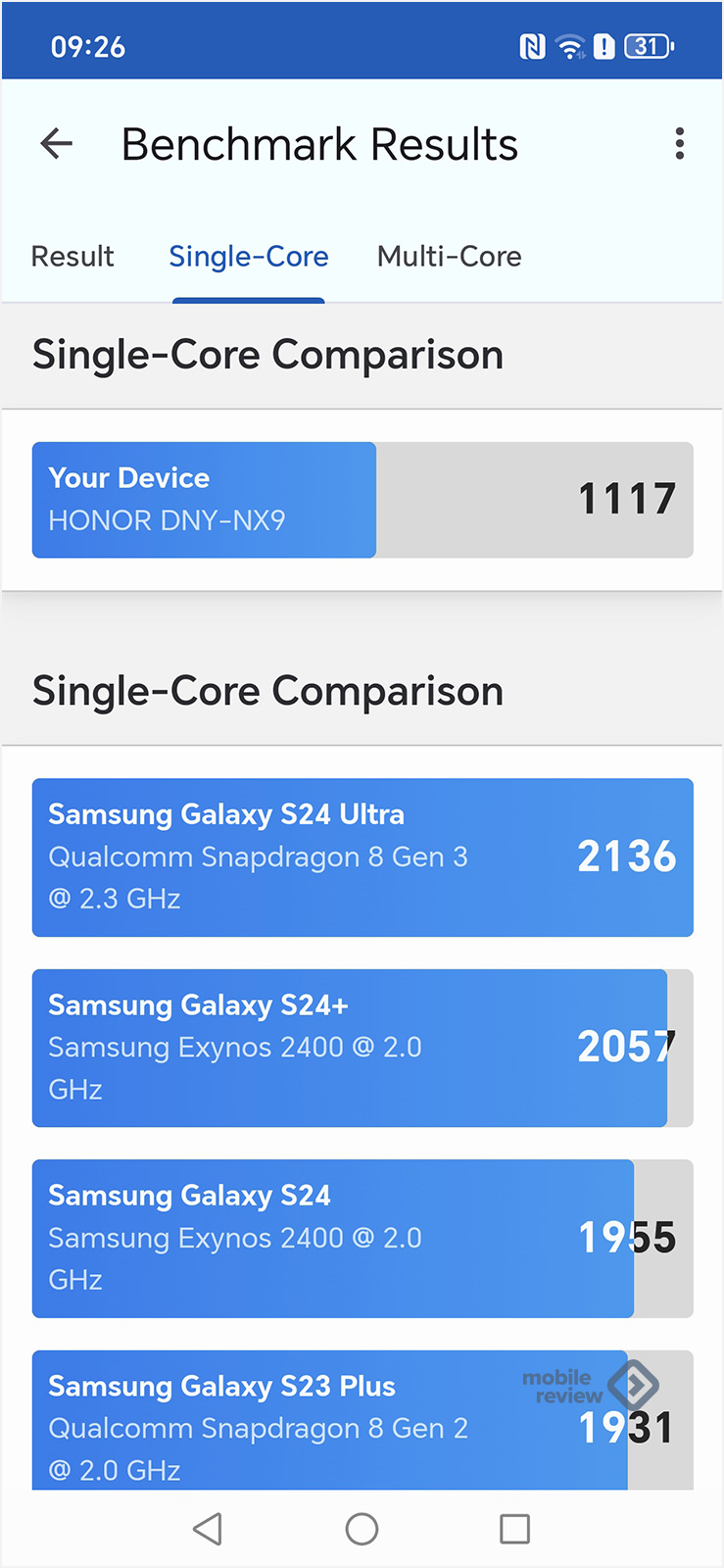The image size is (724, 1568).
Task: Select the Samsung Galaxy S24+ comparison bar
Action: click(362, 1048)
